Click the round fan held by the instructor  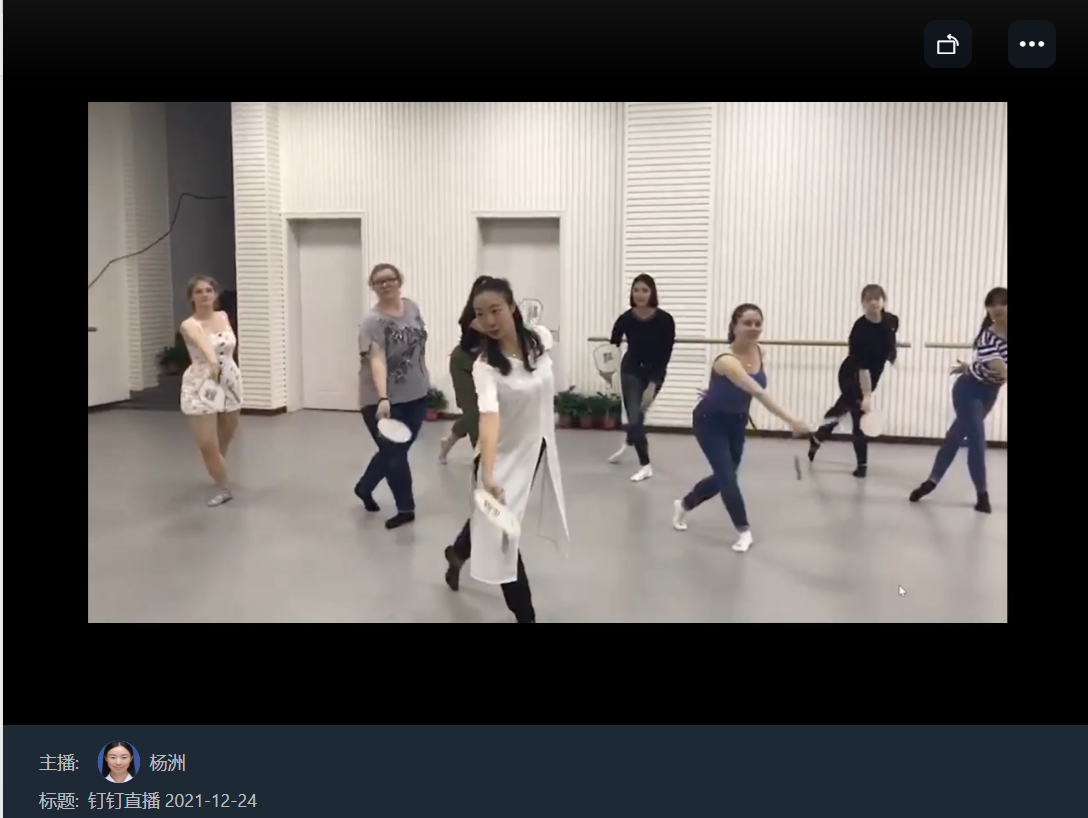[495, 510]
